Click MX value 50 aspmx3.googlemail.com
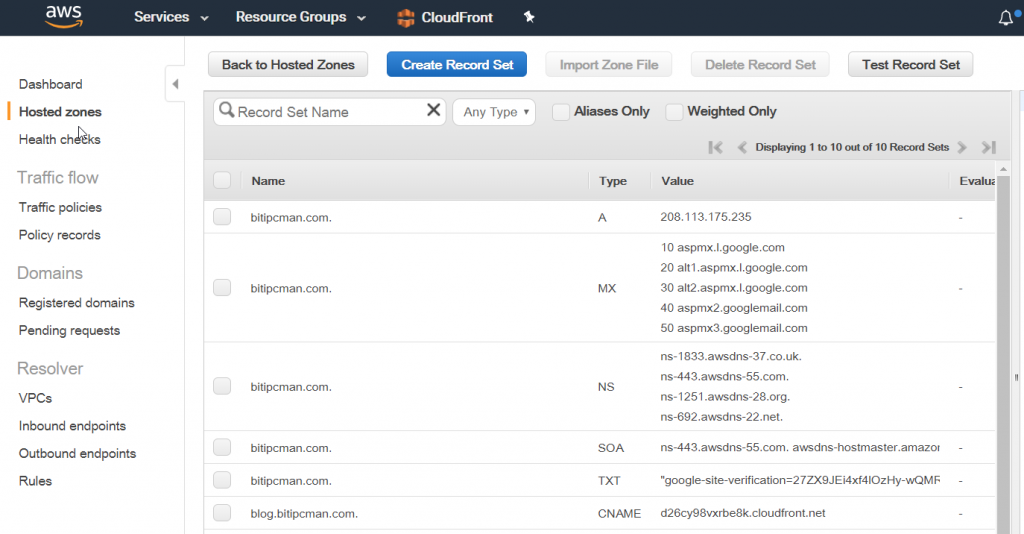Viewport: 1024px width, 534px height. (733, 328)
